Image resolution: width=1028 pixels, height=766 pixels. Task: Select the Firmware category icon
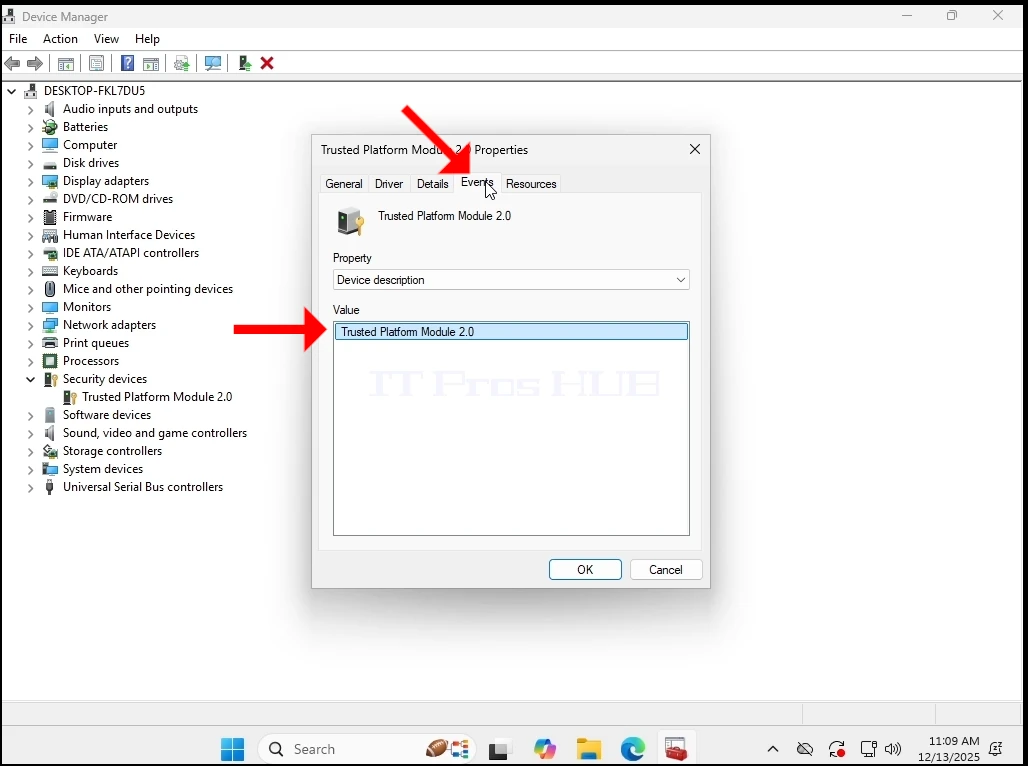[x=50, y=216]
